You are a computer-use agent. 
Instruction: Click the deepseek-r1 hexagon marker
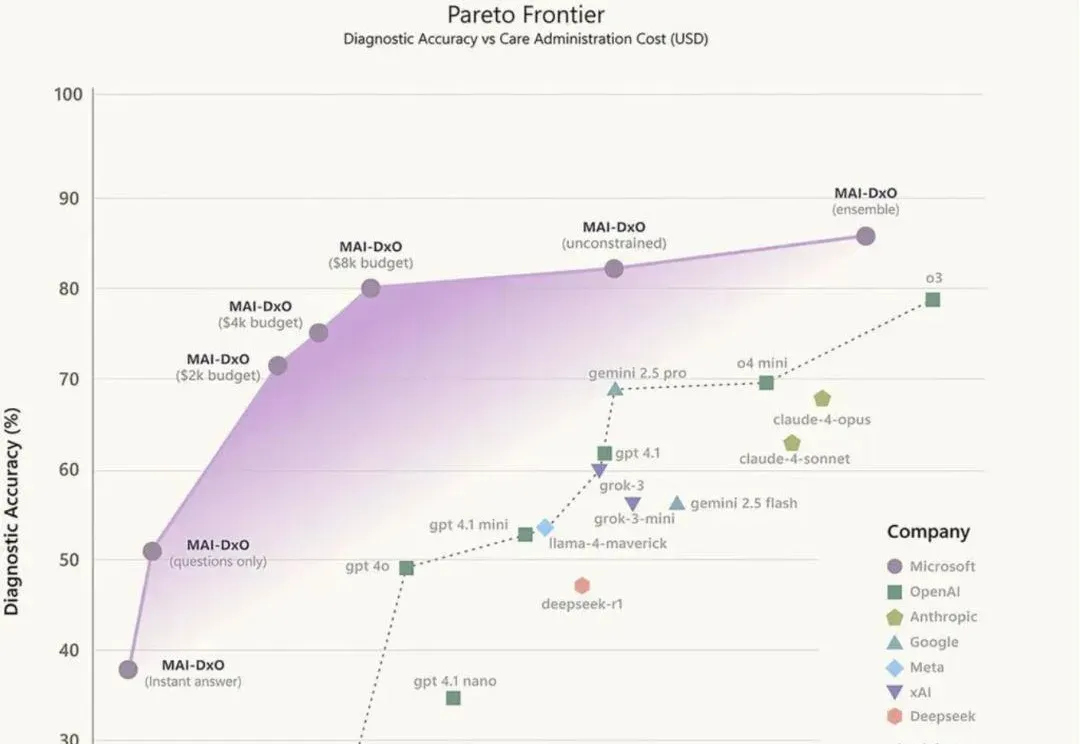[x=582, y=586]
